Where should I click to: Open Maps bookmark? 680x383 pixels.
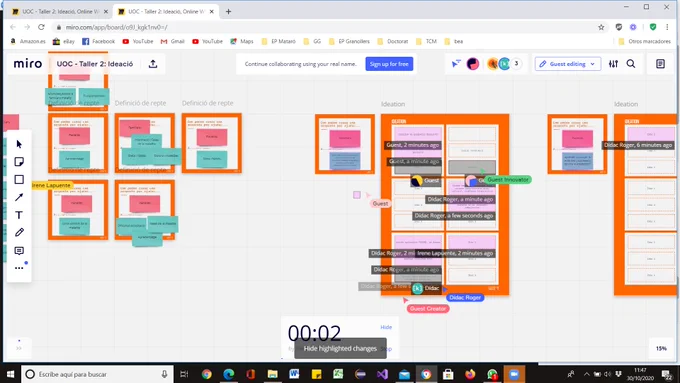pyautogui.click(x=242, y=41)
